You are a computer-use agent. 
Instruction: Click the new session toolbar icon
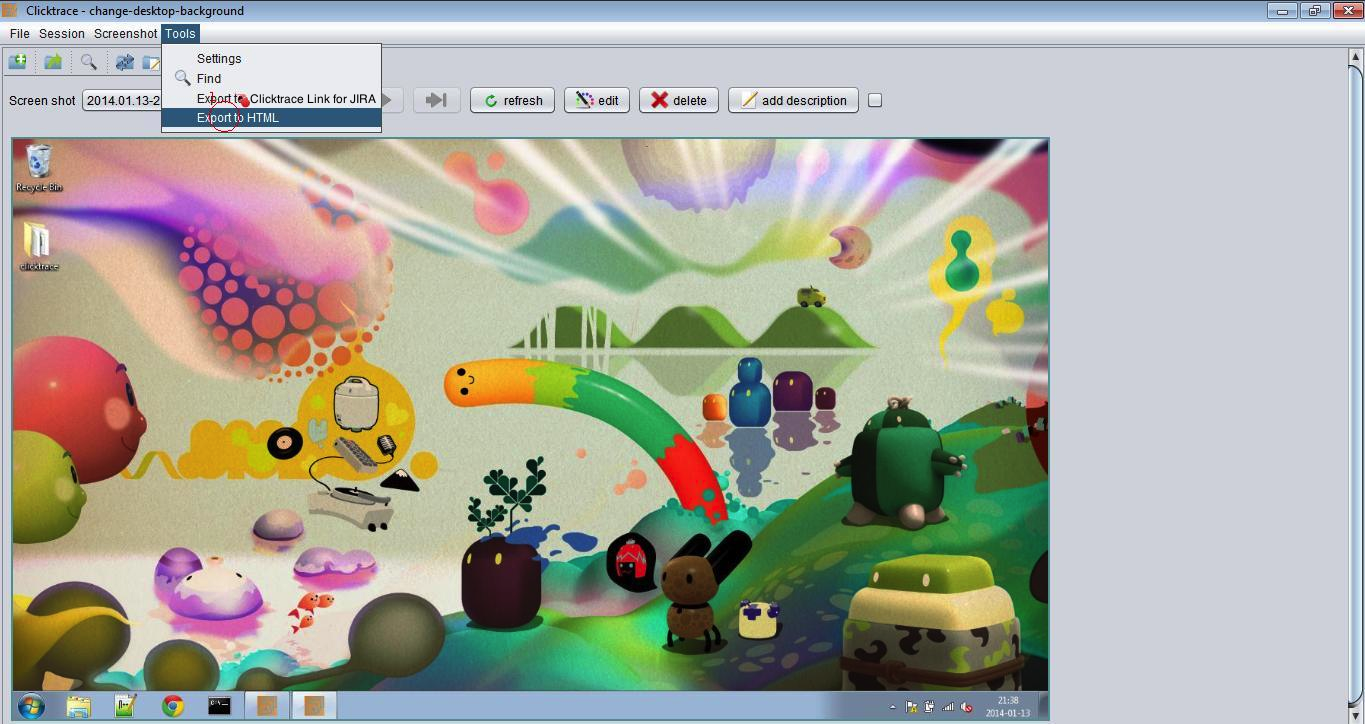[18, 62]
